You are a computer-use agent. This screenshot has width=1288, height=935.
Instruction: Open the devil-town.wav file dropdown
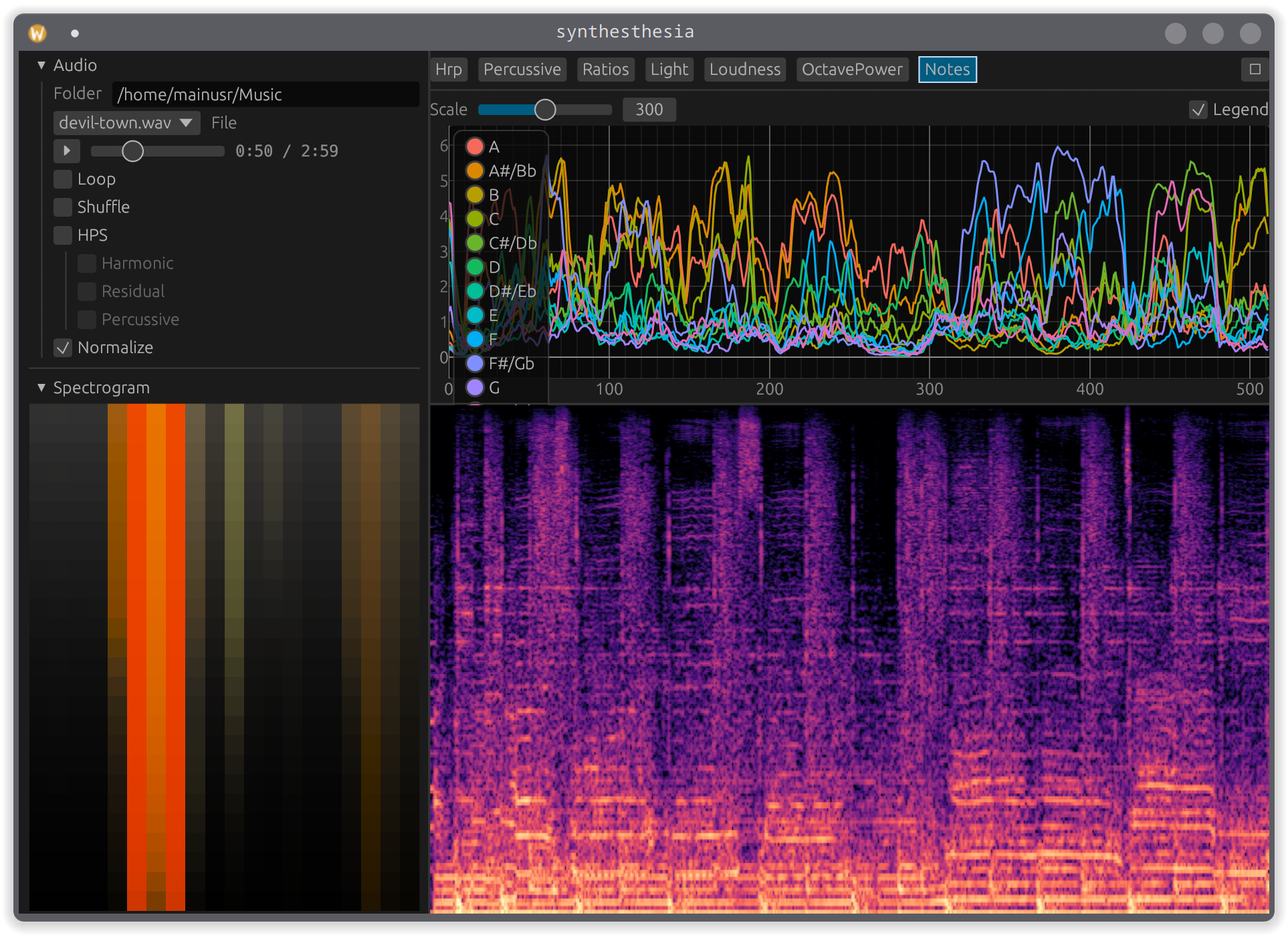coord(126,123)
